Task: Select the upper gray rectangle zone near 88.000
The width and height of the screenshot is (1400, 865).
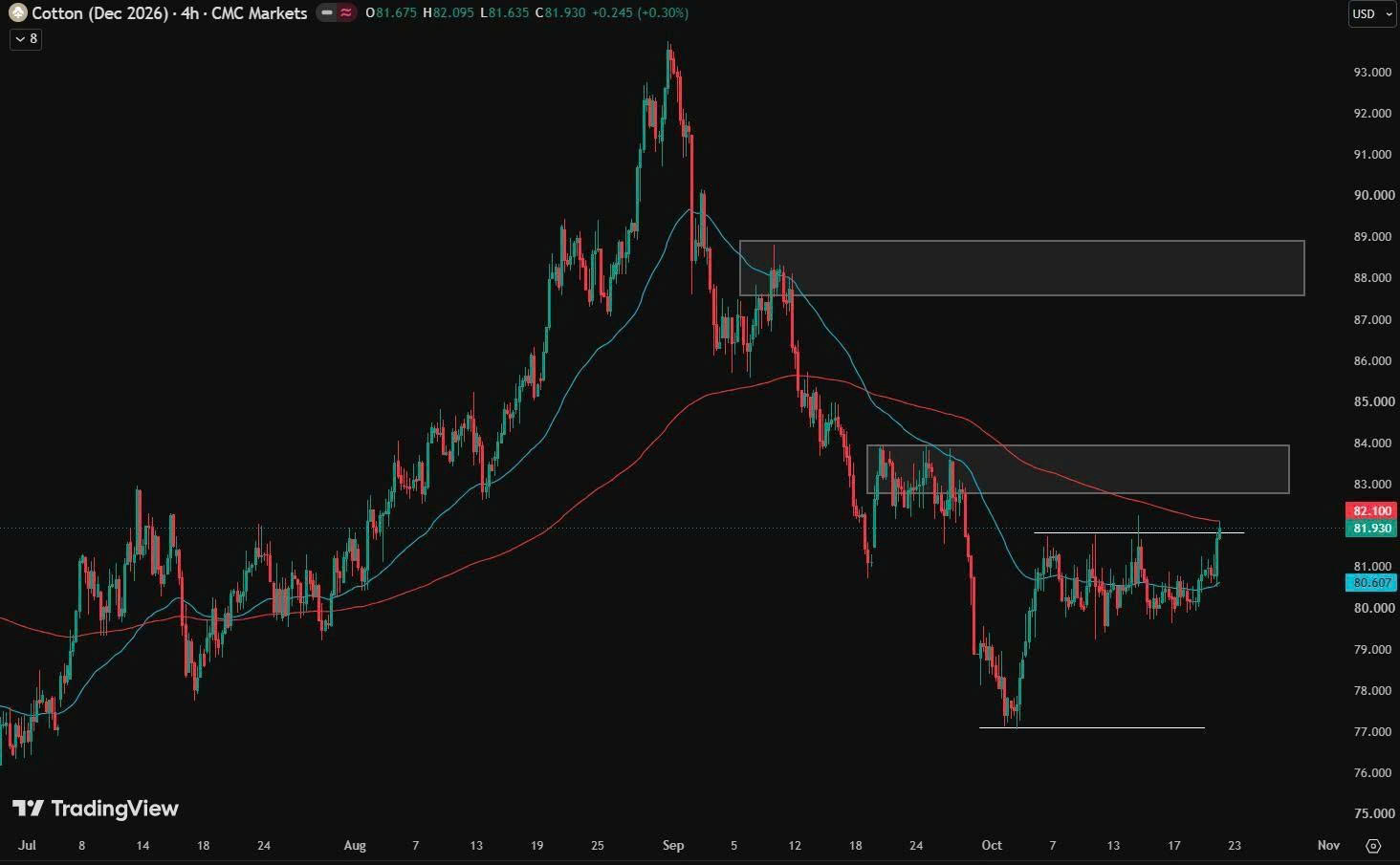Action: [x=1021, y=268]
